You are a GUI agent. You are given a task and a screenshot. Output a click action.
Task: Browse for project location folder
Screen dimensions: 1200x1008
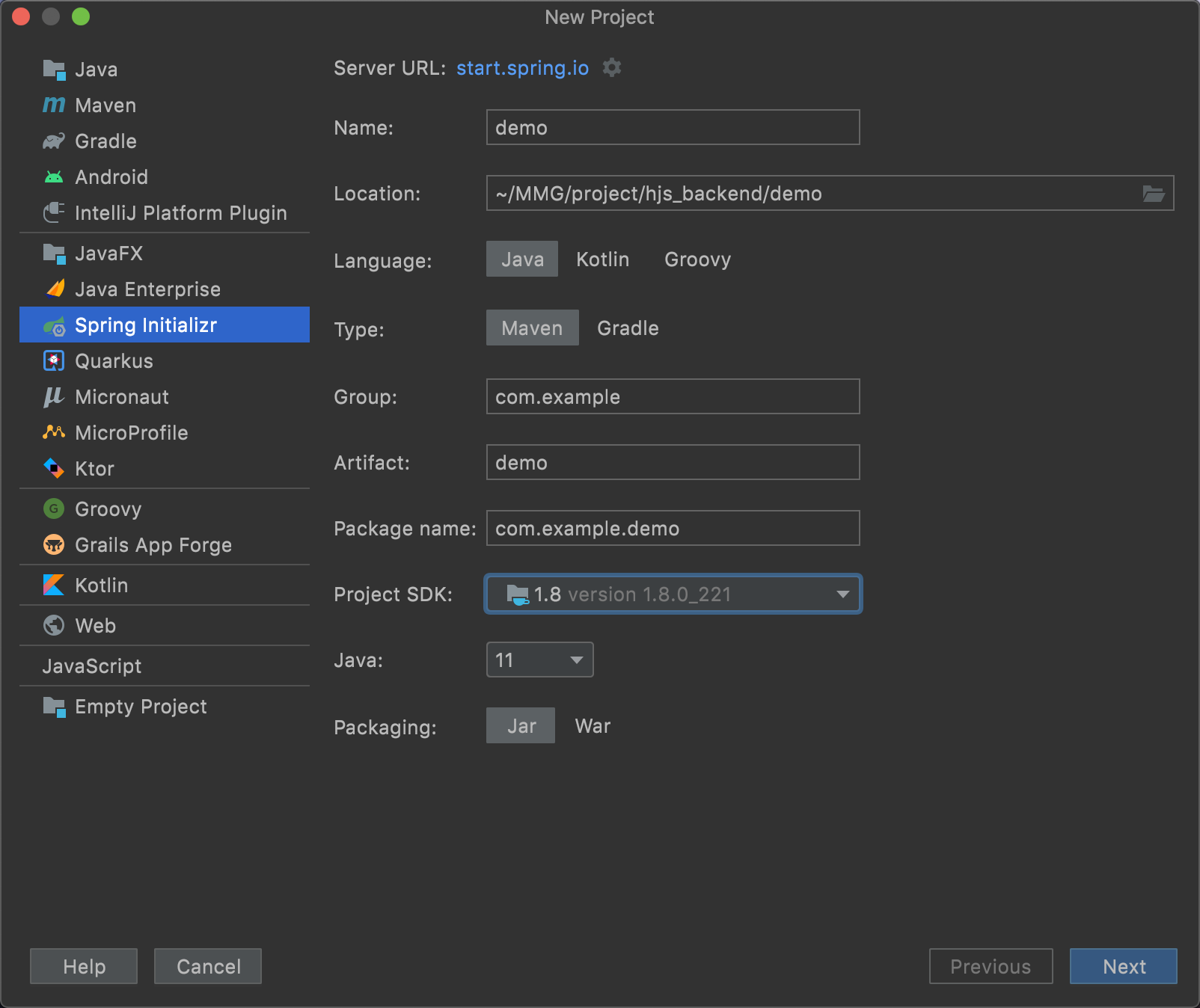click(1154, 194)
